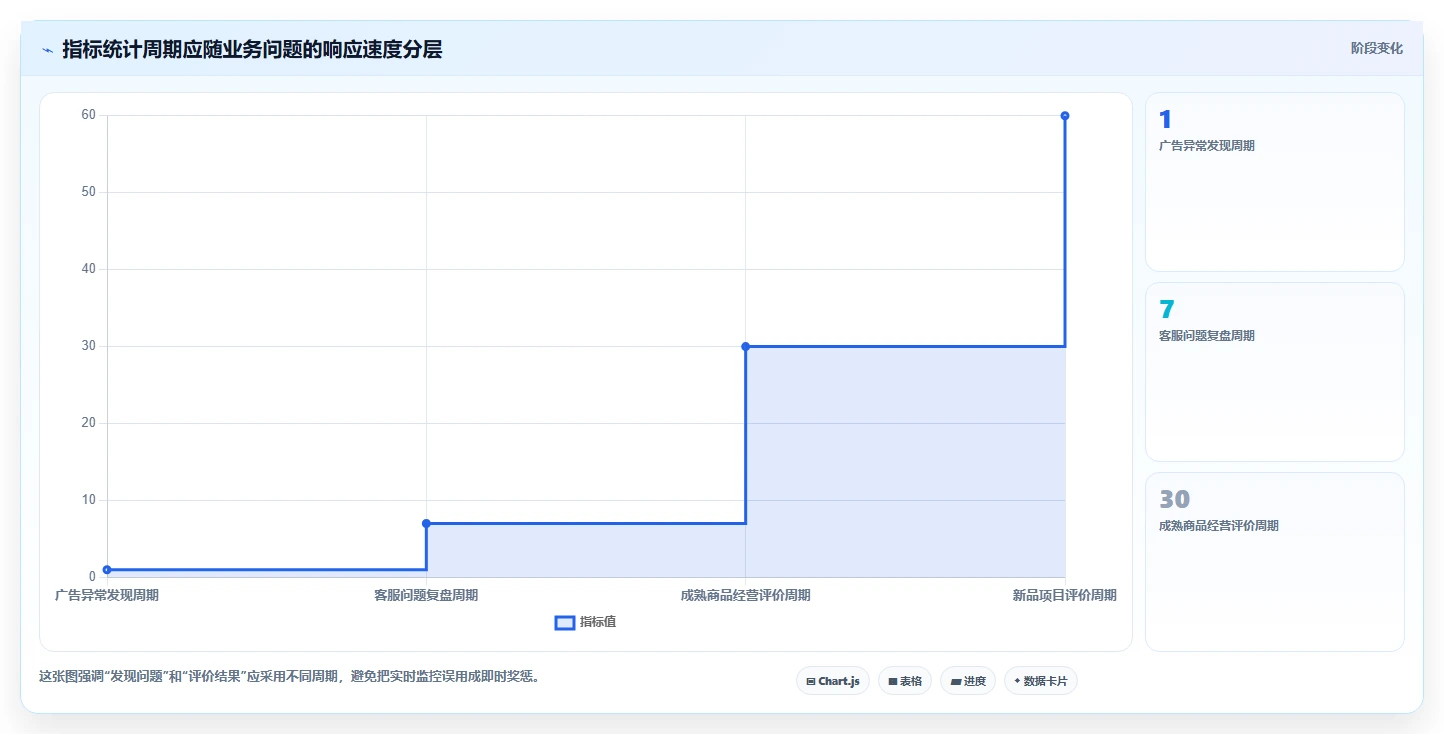Click the 表格 chip icon

point(892,681)
